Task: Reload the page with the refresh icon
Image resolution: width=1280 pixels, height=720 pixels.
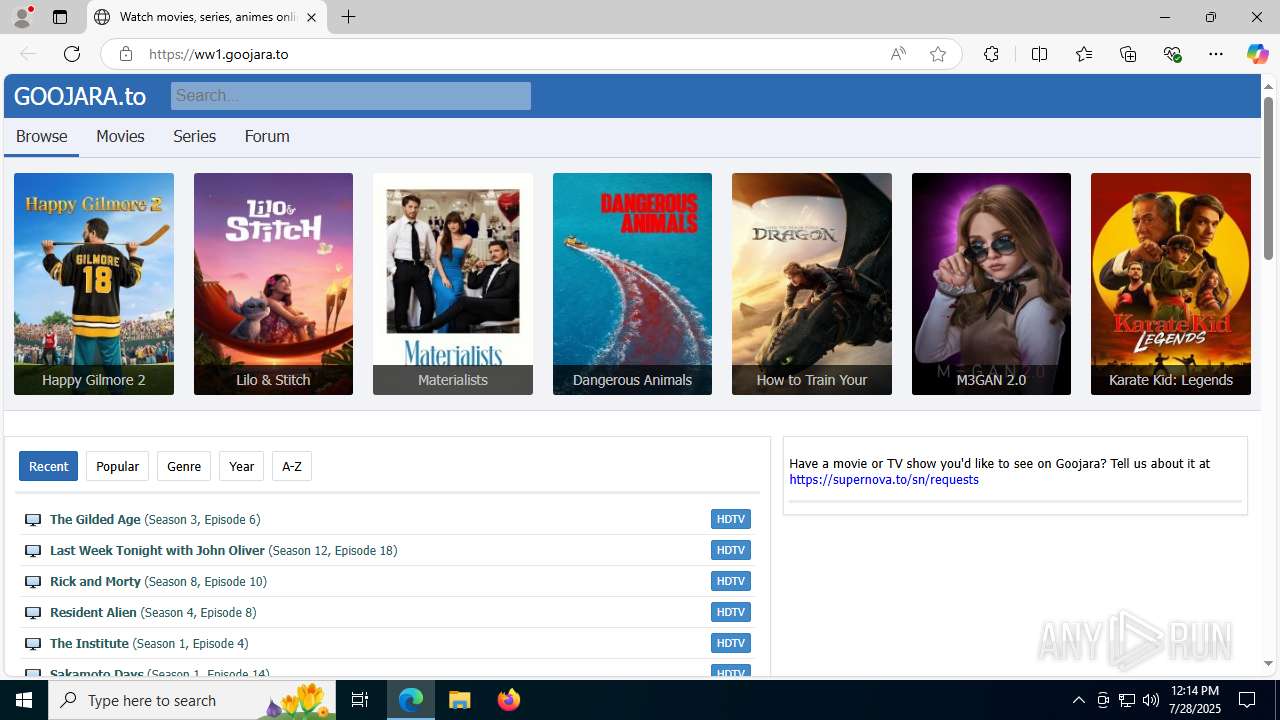Action: pyautogui.click(x=72, y=54)
